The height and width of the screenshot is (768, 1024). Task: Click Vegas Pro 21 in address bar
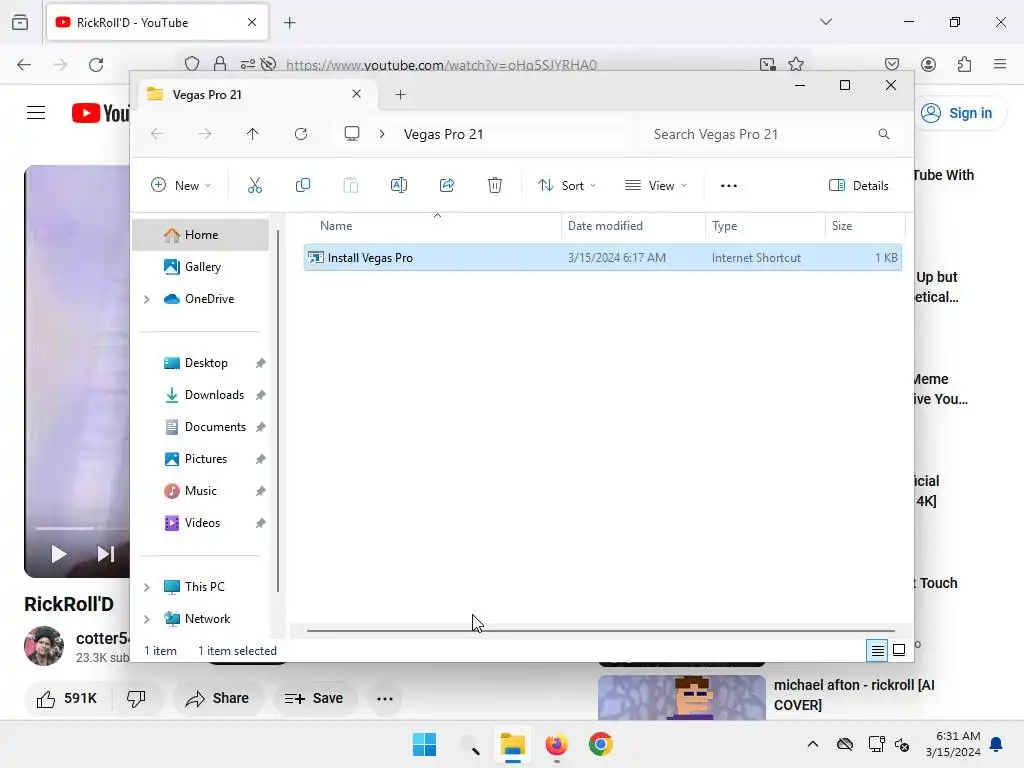443,134
